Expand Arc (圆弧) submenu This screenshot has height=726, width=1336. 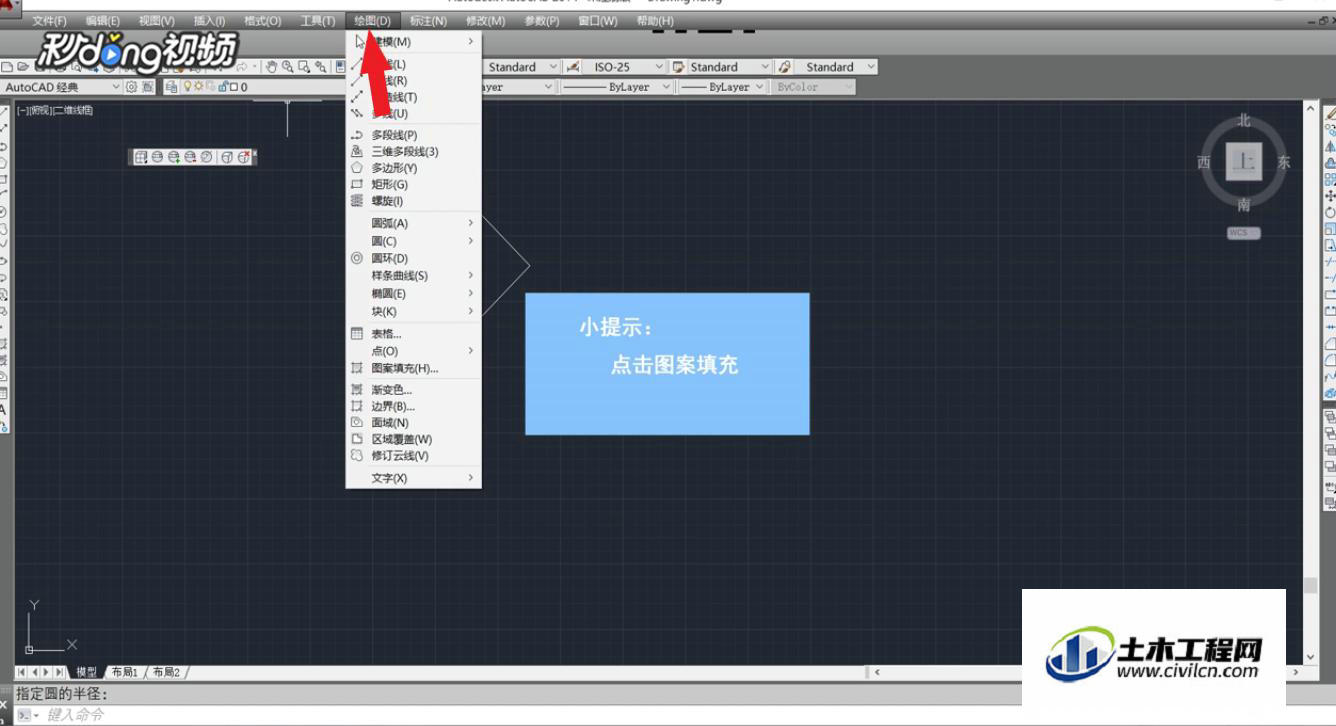[x=413, y=223]
